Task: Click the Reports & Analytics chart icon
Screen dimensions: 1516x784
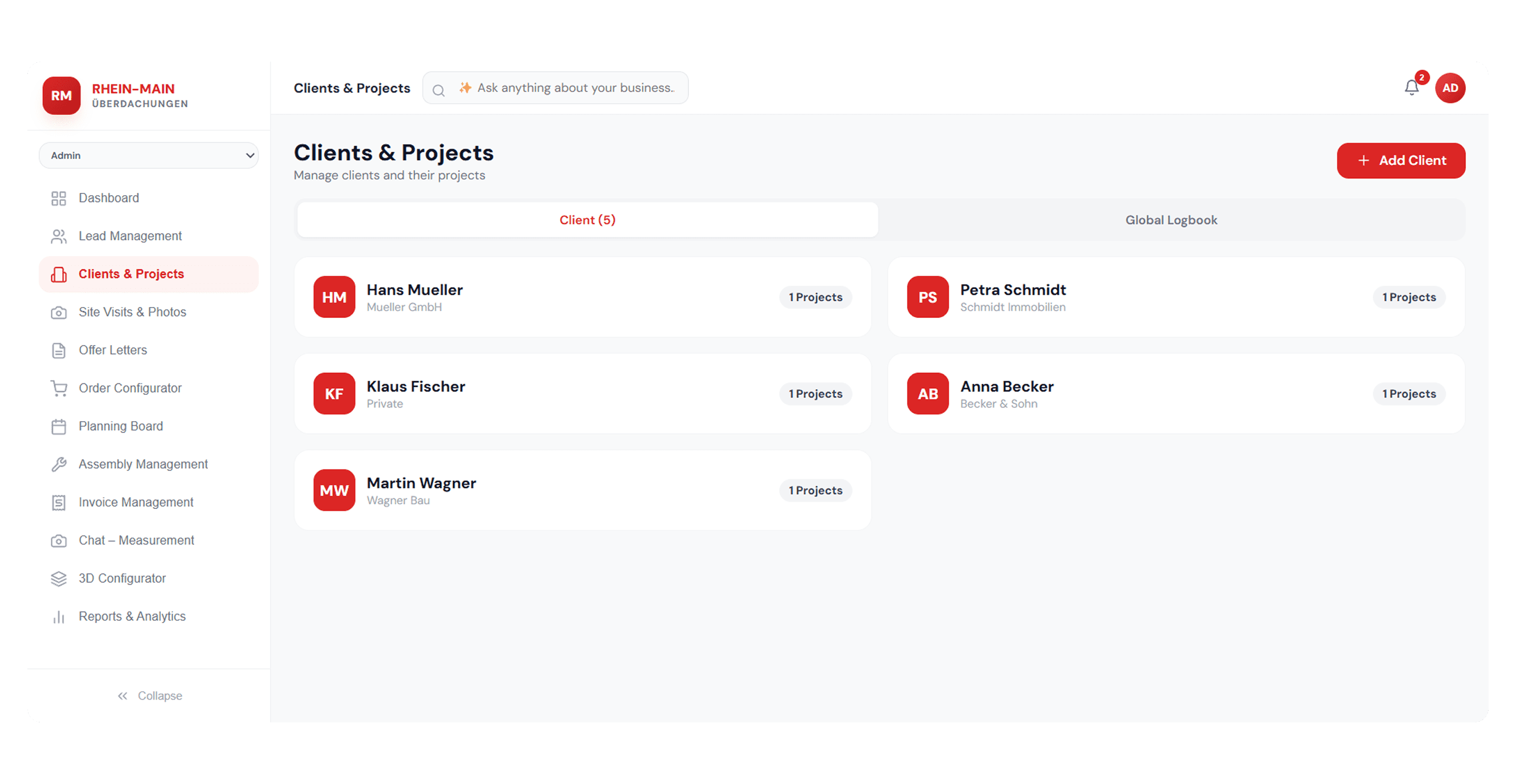Action: 59,617
